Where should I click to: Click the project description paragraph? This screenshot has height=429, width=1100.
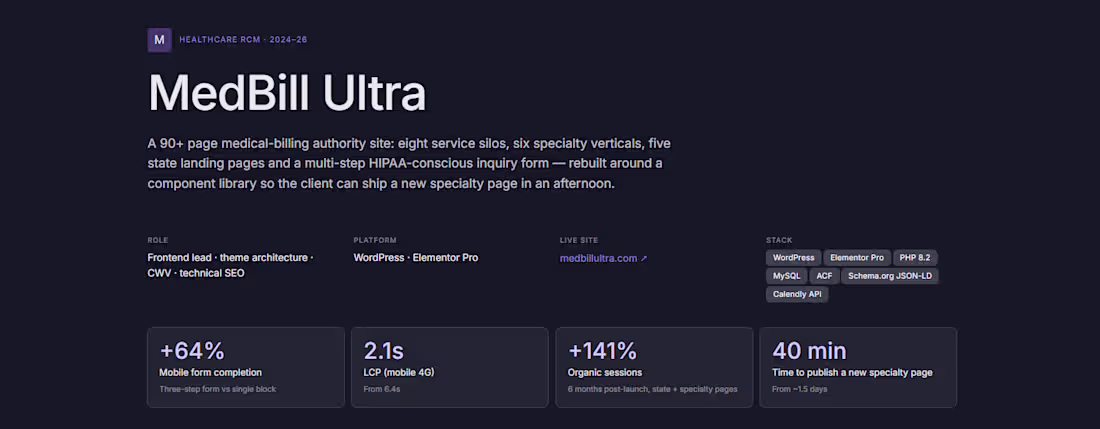click(410, 164)
